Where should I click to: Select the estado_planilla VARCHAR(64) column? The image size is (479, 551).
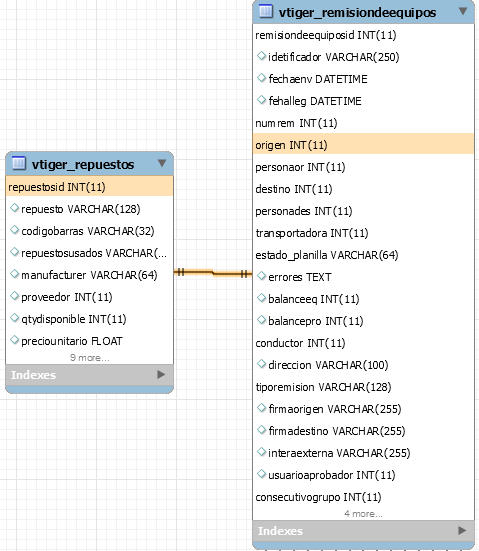tap(363, 255)
